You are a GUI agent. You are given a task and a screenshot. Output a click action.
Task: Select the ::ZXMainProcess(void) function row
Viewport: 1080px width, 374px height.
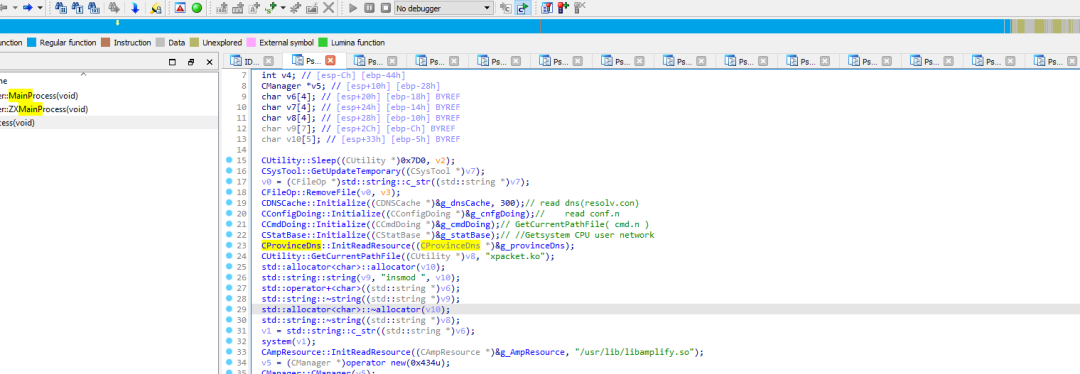[109, 110]
